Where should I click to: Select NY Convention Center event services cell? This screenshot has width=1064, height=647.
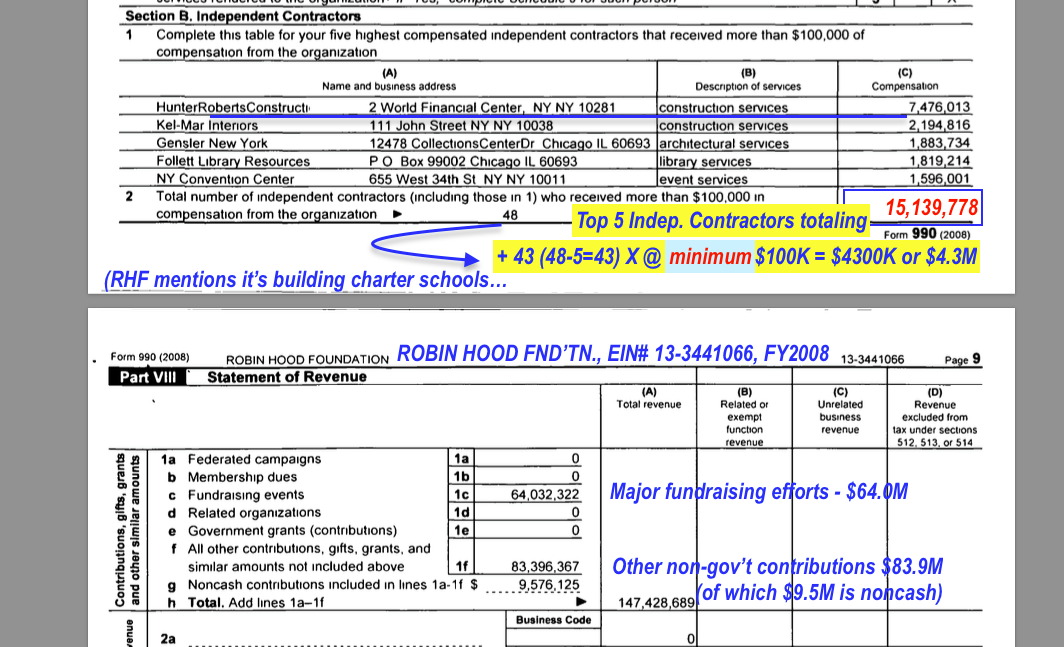[702, 180]
